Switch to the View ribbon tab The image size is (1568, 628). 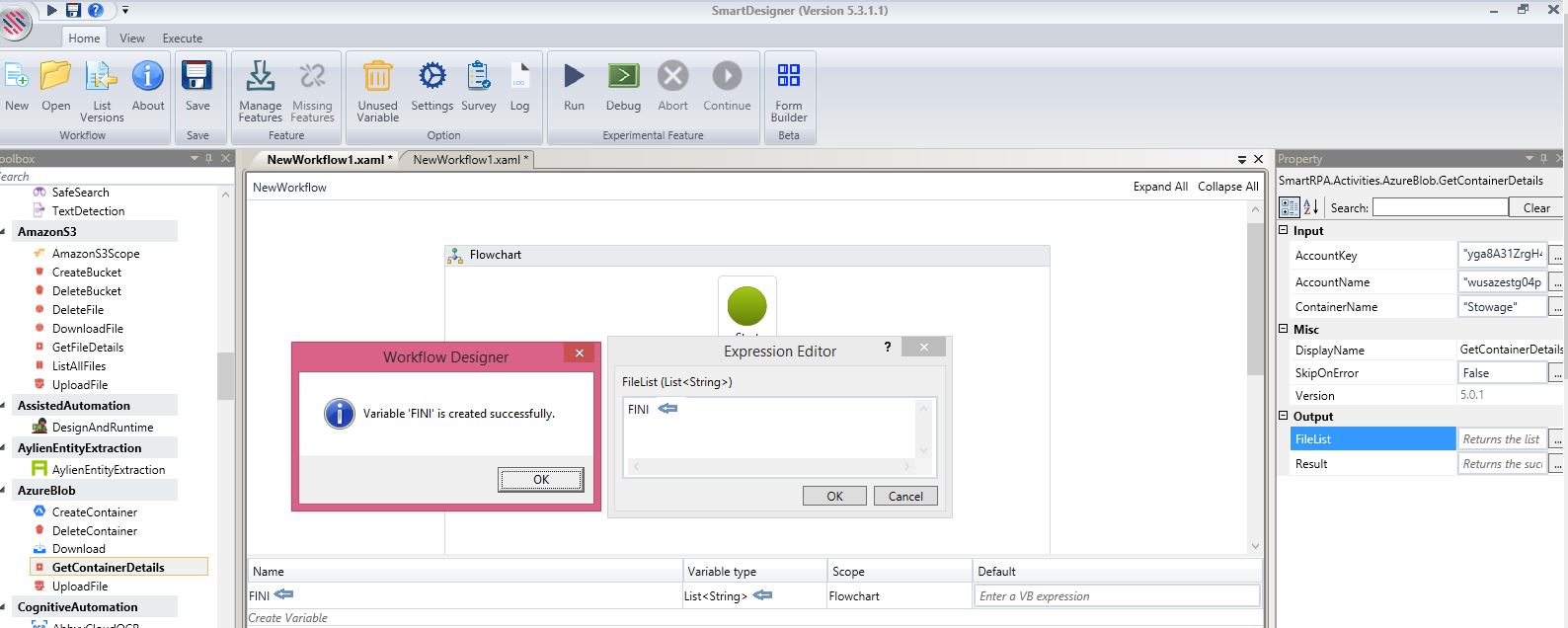click(x=132, y=39)
